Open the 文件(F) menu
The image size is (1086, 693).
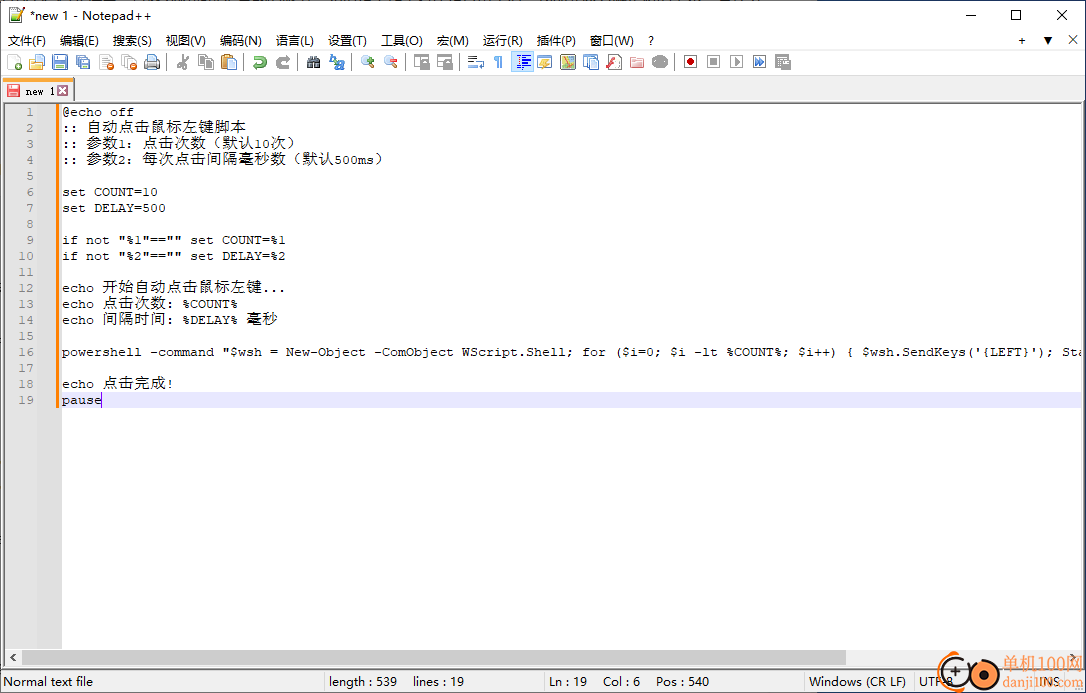coord(27,41)
